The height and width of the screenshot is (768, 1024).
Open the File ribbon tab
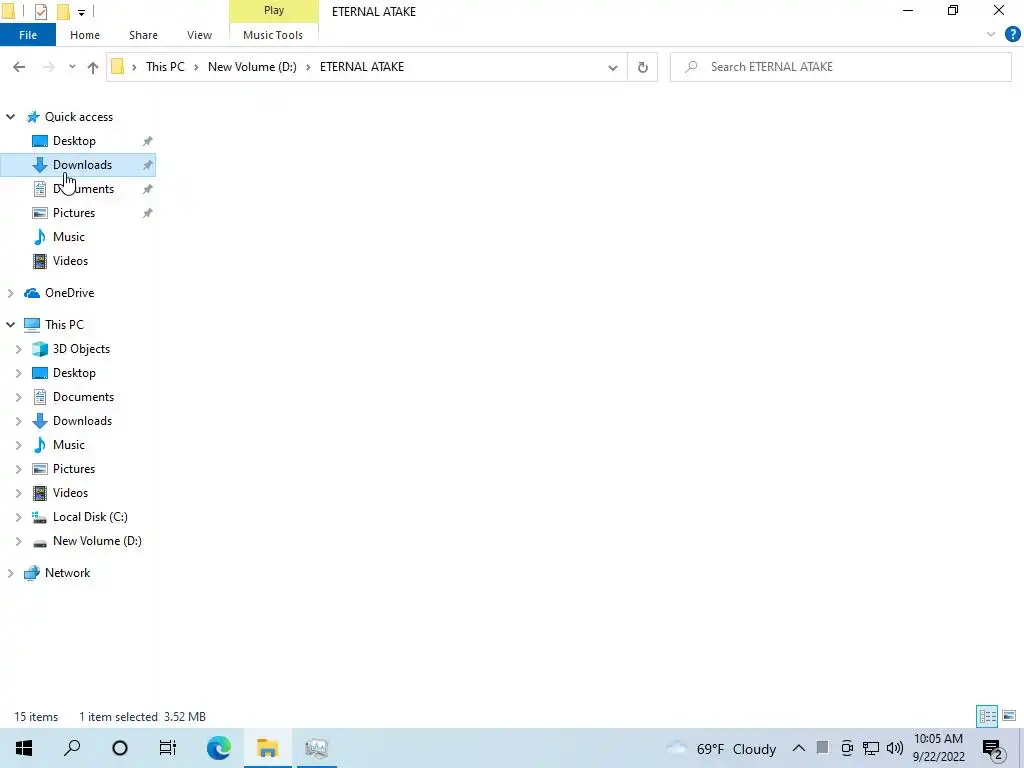point(28,35)
